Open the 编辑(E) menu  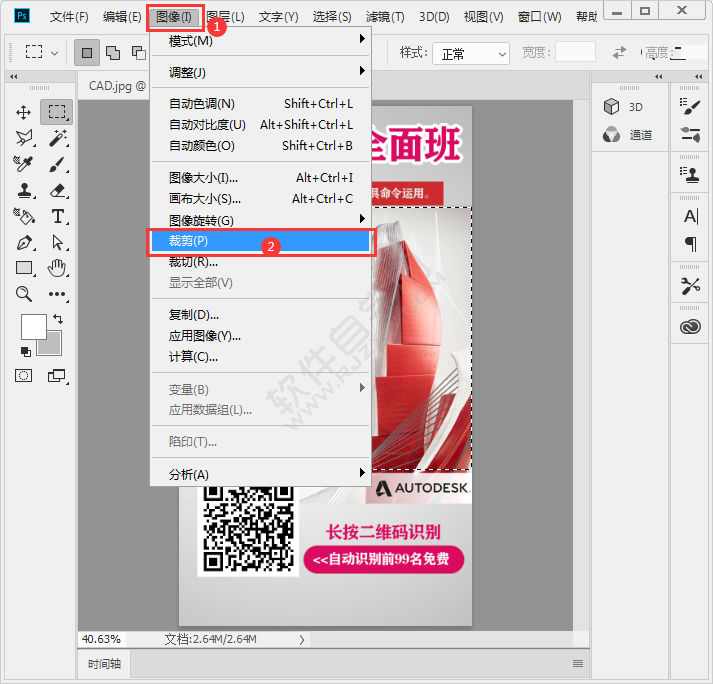click(x=122, y=17)
